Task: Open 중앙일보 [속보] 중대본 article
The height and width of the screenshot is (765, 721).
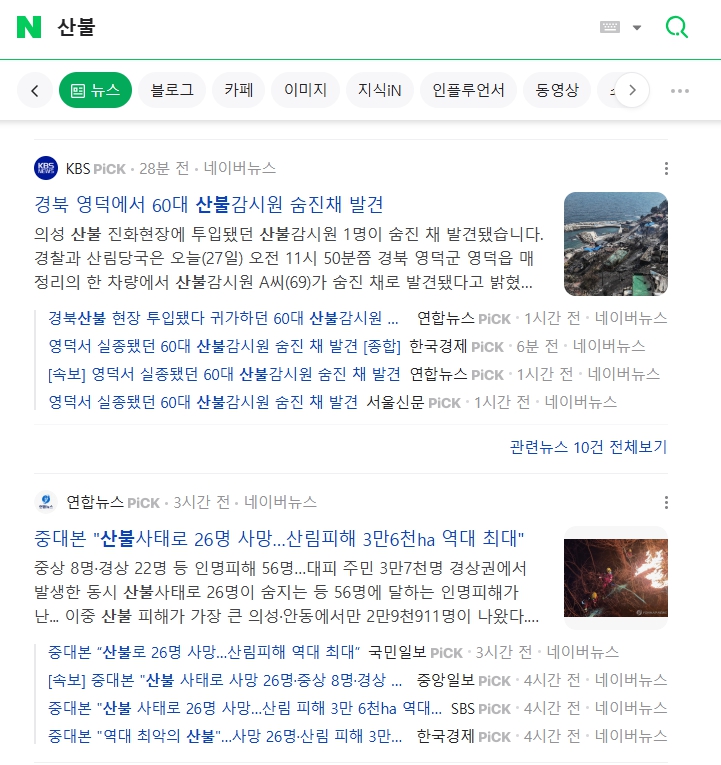Action: (x=225, y=680)
